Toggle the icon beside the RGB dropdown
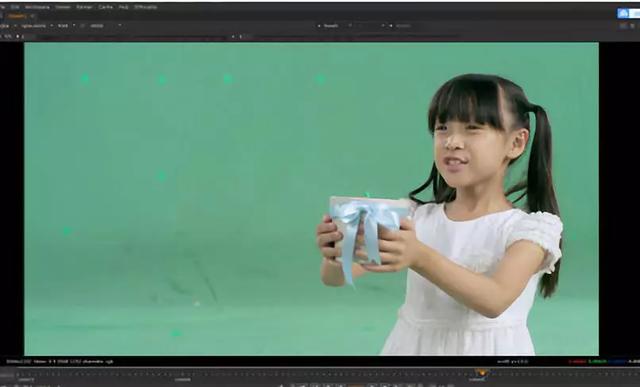Screen dimensions: 640x387 click(82, 26)
